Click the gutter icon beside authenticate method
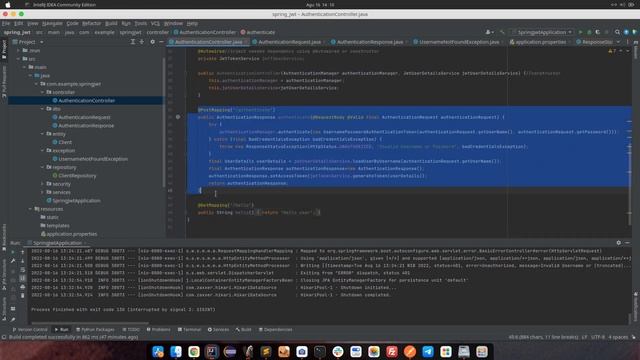The height and width of the screenshot is (360, 640). click(x=178, y=117)
